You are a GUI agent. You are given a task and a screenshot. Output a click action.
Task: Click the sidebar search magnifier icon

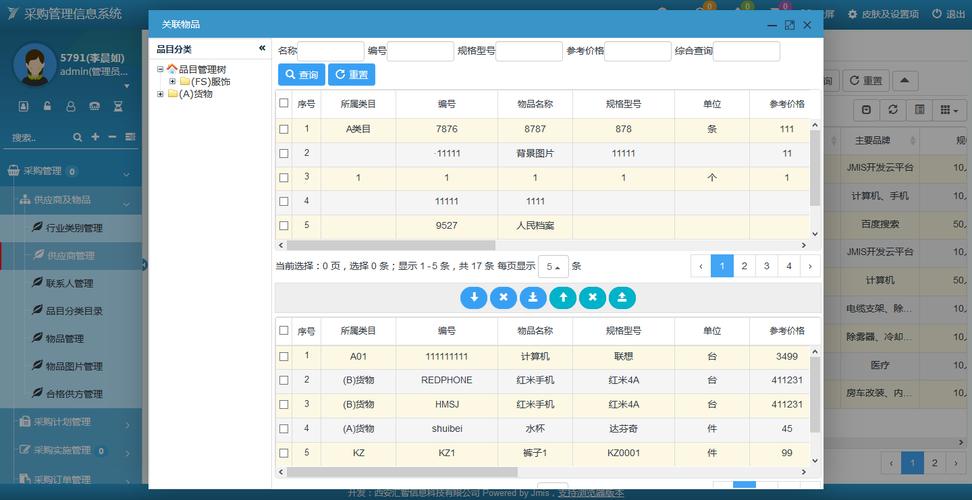77,137
